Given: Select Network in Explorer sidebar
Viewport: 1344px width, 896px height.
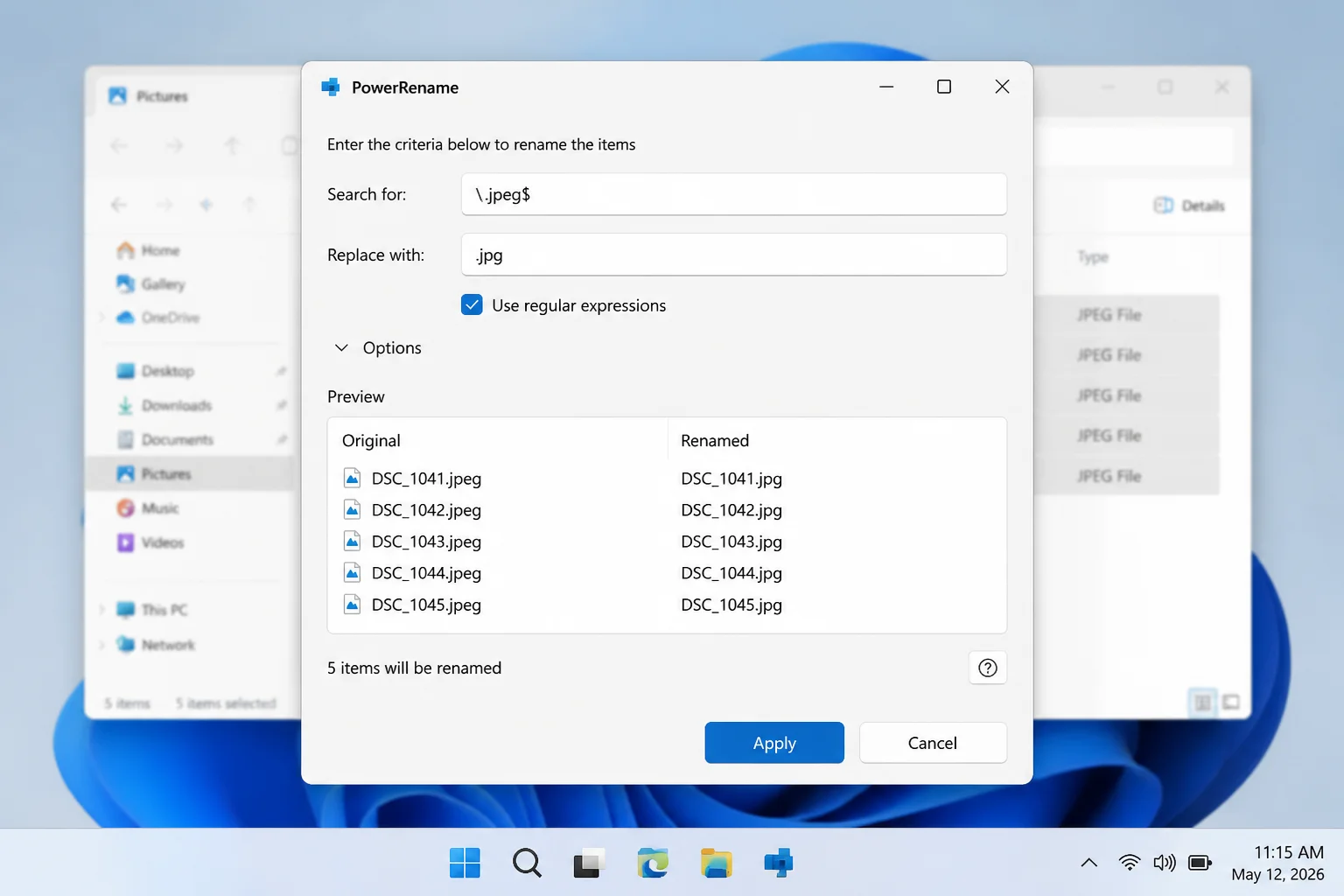Looking at the screenshot, I should click(156, 645).
